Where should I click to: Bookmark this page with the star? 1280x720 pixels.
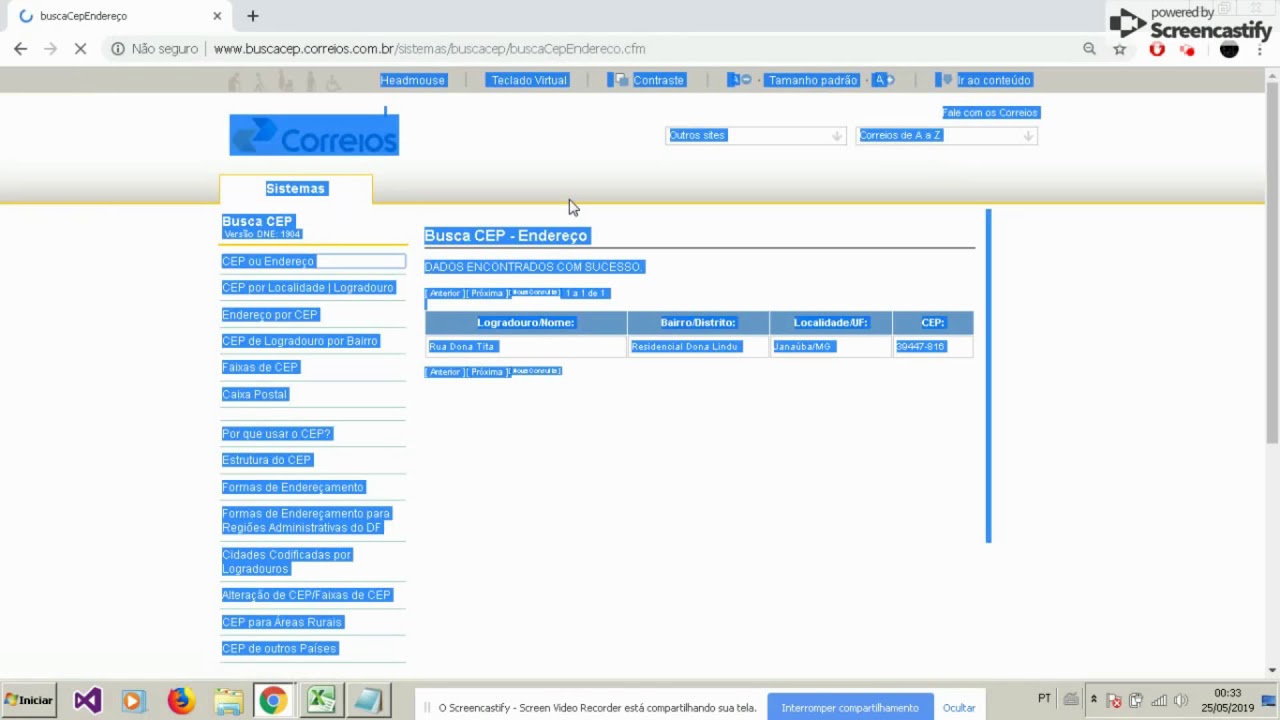coord(1120,49)
